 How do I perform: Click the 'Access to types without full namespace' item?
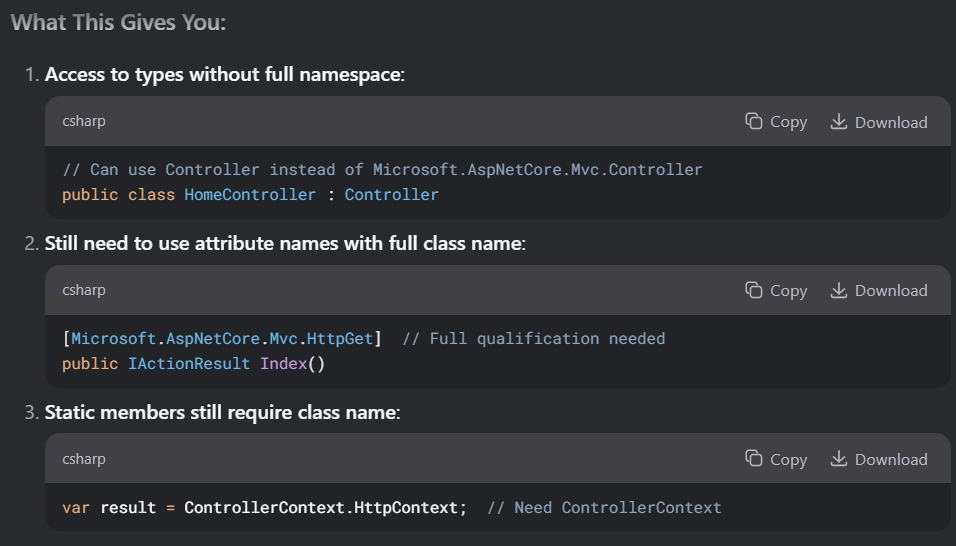(224, 74)
